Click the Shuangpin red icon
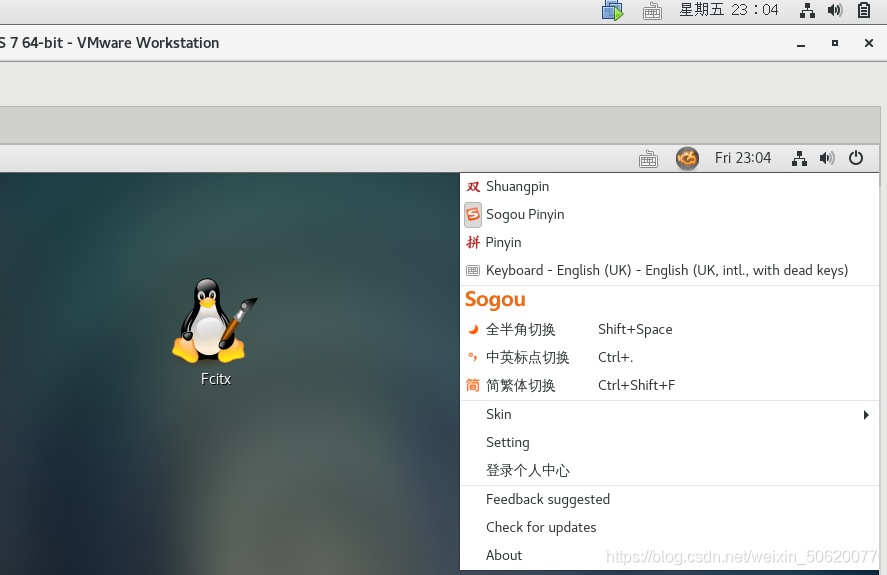Screen dimensions: 887x575 point(473,187)
